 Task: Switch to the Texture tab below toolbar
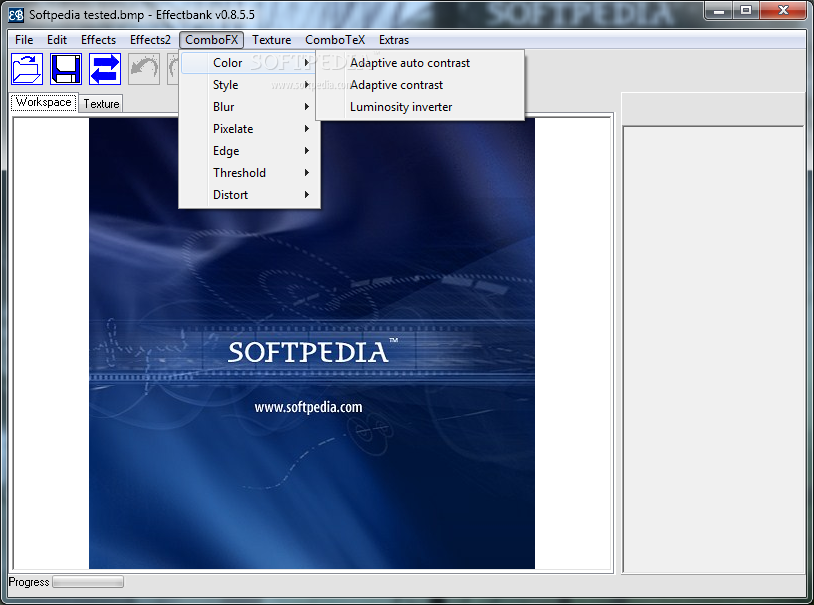coord(101,104)
